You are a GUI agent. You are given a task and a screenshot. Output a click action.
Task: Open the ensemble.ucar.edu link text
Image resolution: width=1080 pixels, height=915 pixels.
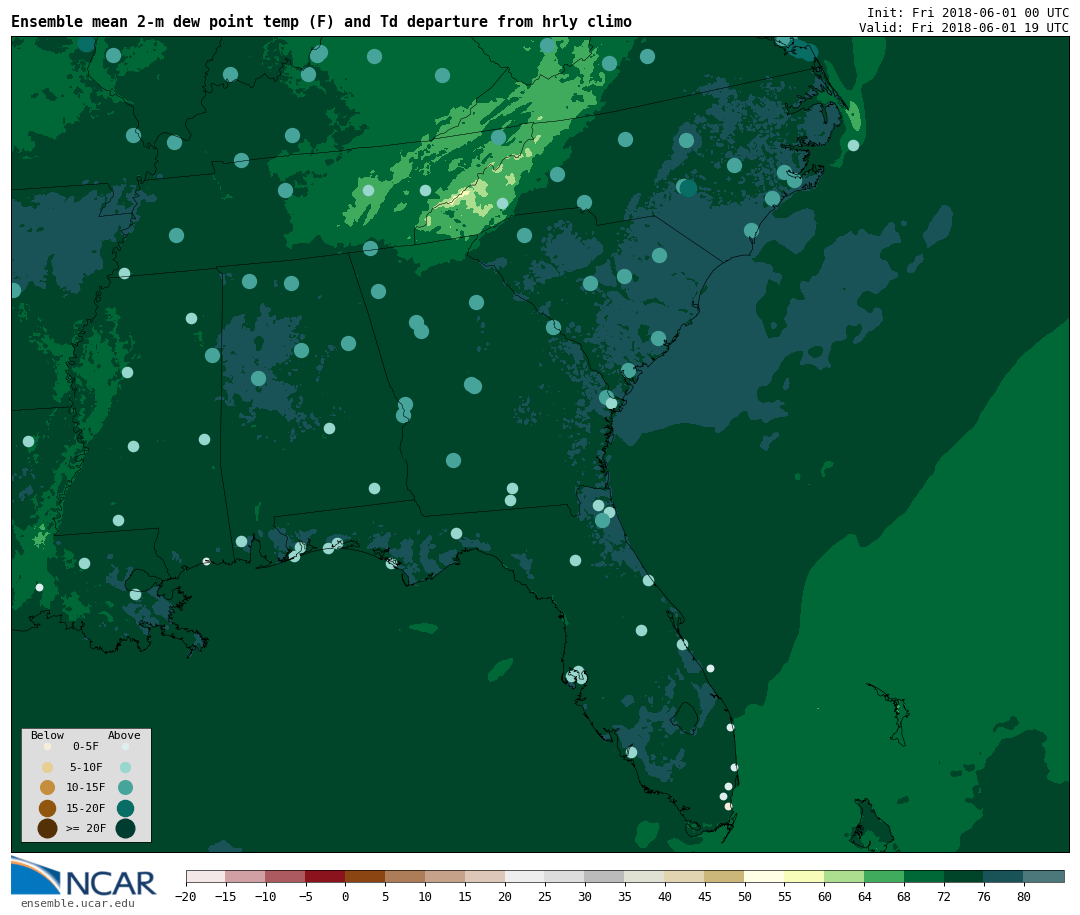(77, 903)
